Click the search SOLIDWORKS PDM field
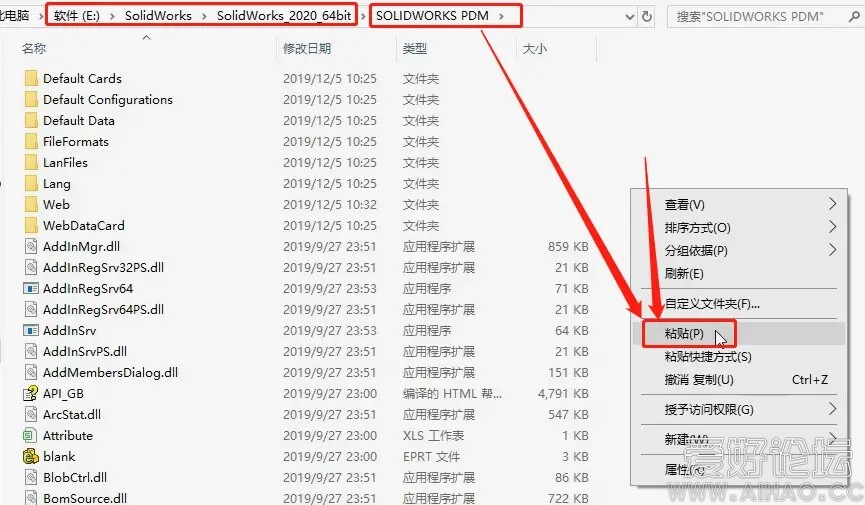This screenshot has height=505, width=865. click(x=760, y=16)
